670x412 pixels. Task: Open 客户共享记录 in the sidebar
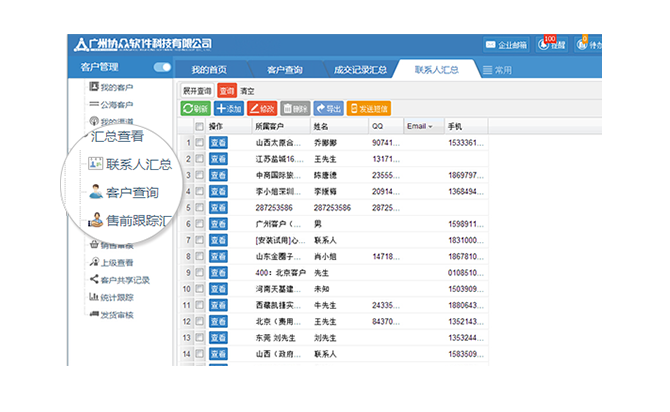125,279
